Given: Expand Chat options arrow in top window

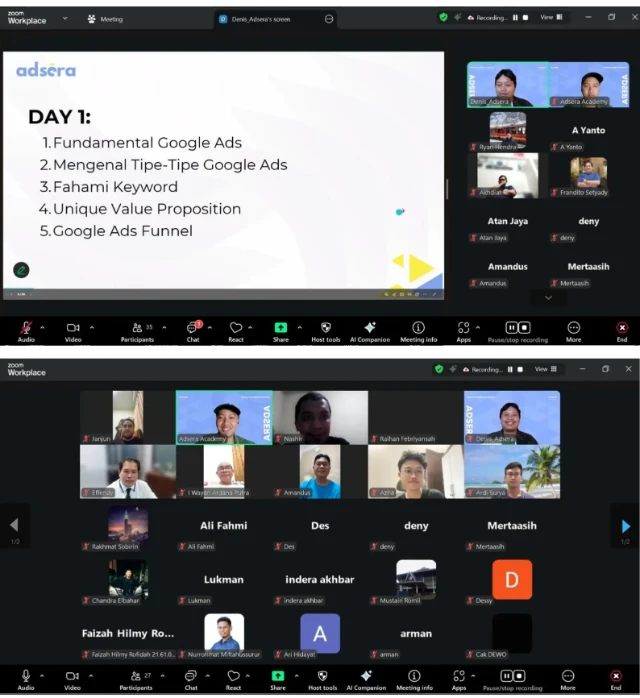Looking at the screenshot, I should tap(210, 327).
